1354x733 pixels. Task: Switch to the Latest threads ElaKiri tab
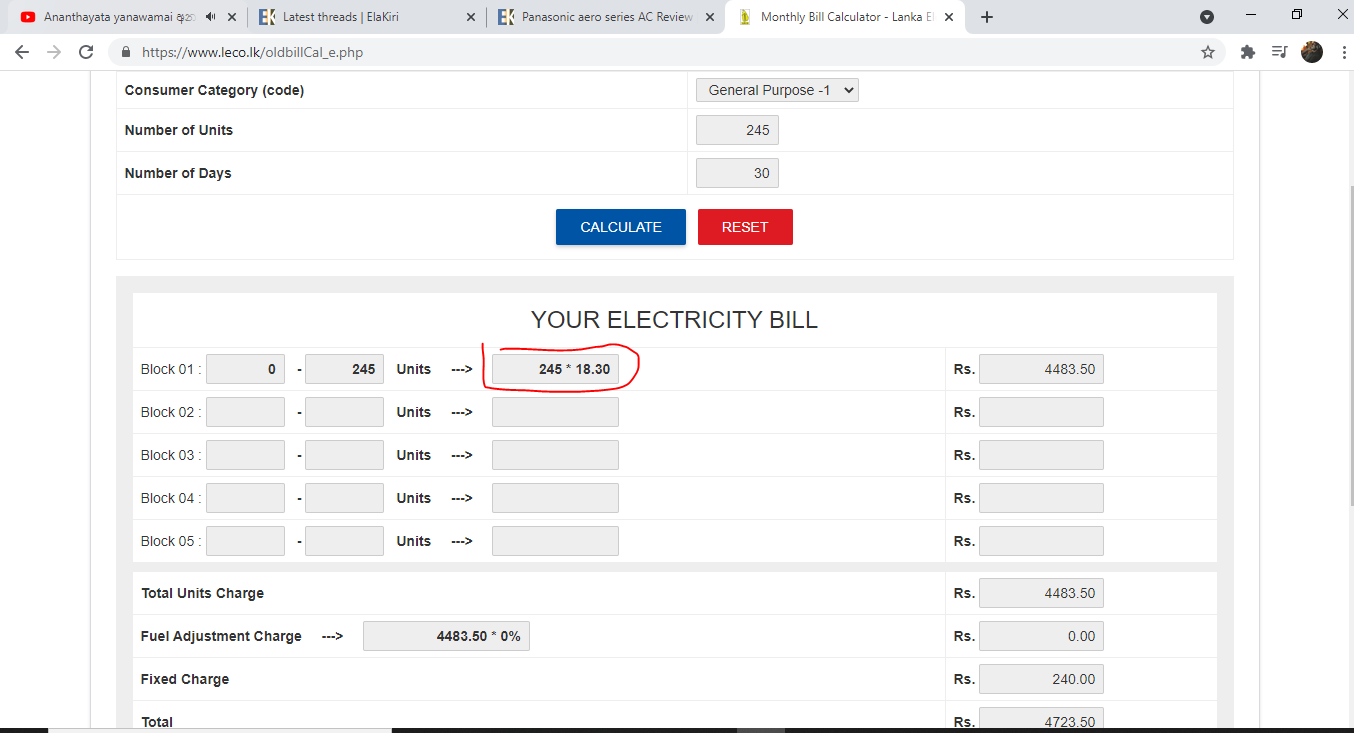click(367, 17)
